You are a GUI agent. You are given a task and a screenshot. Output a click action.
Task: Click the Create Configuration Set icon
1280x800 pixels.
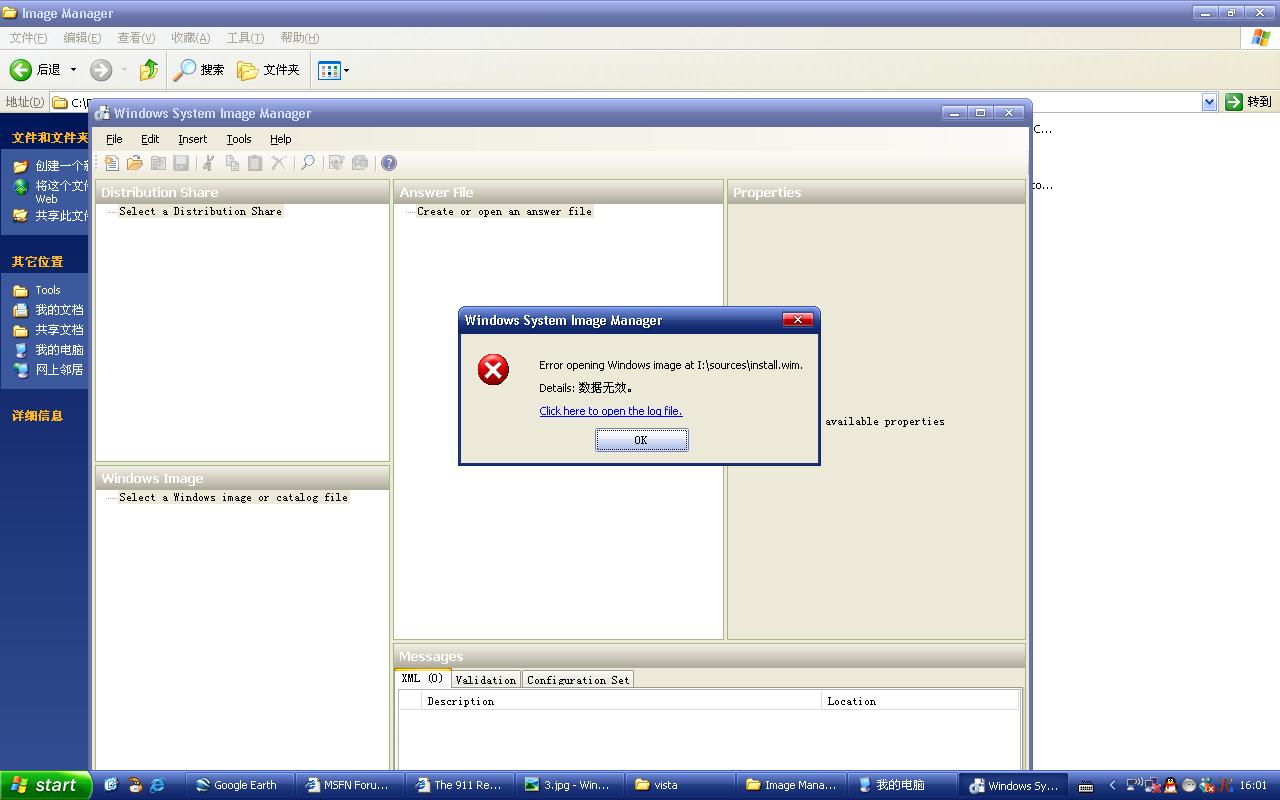pos(360,163)
